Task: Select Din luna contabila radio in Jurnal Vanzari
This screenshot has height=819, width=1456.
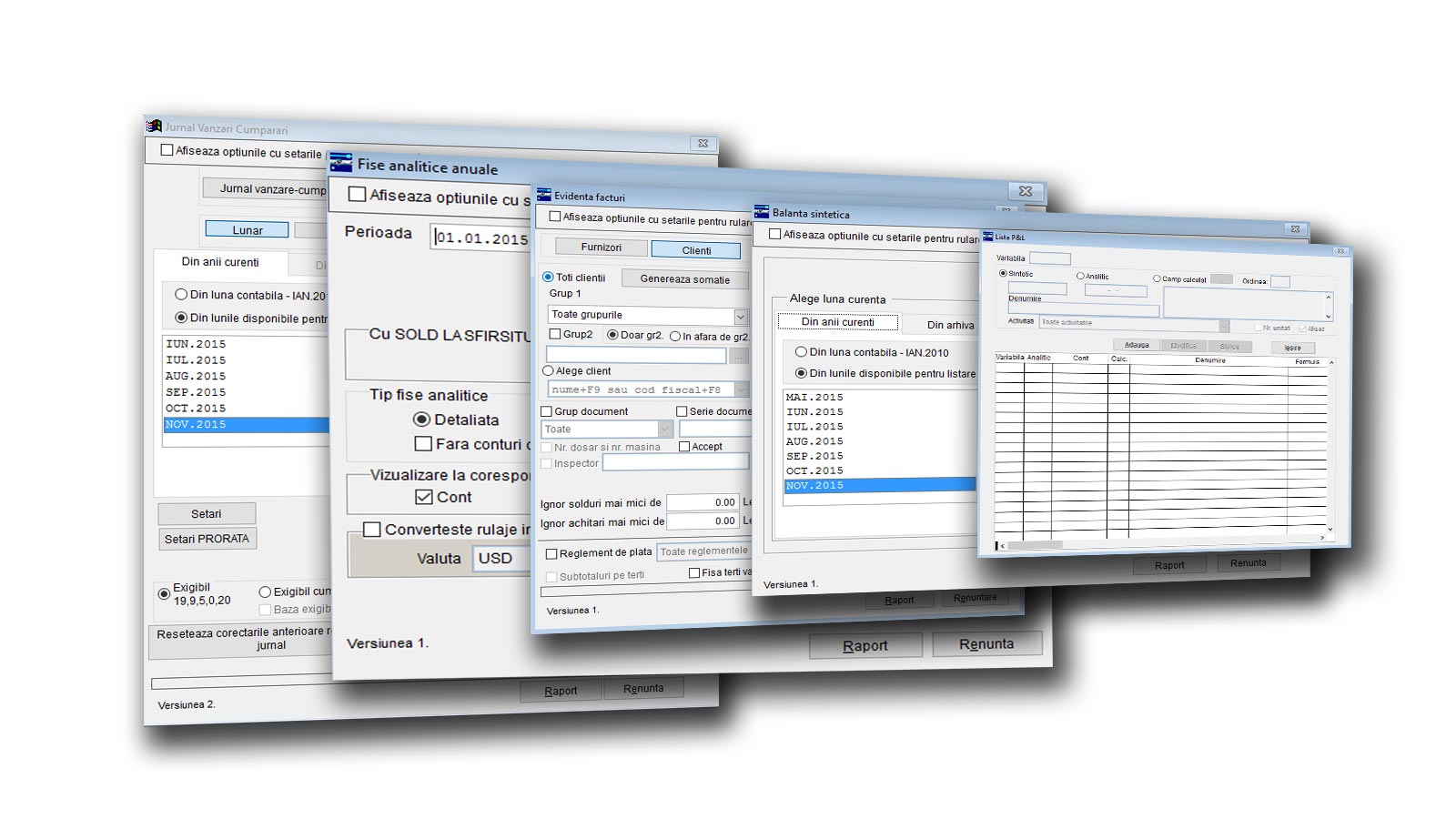Action: pyautogui.click(x=181, y=294)
